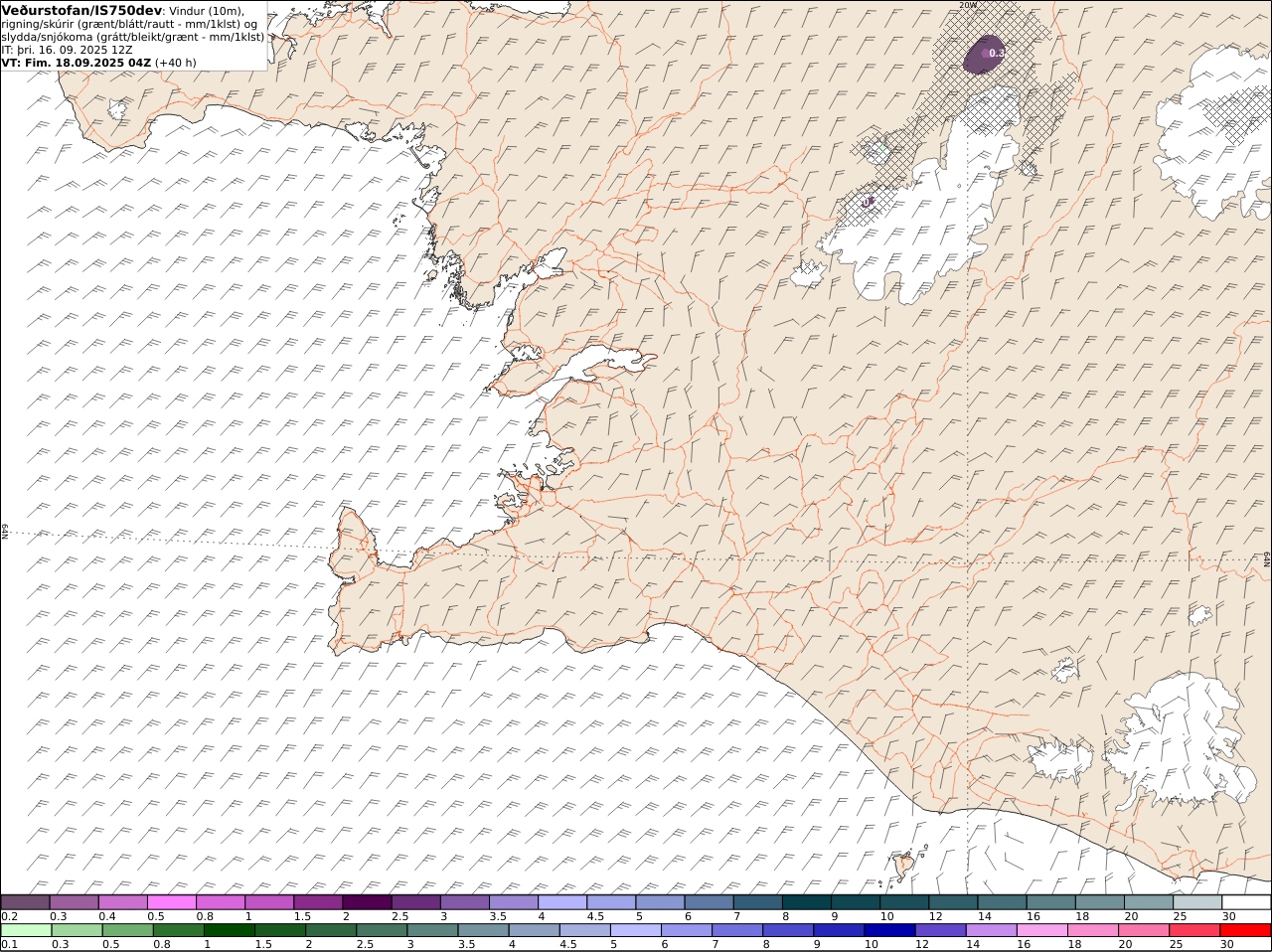Click the bottom-row dark green swatch between 1 and 1.5
The height and width of the screenshot is (952, 1272).
tap(229, 930)
